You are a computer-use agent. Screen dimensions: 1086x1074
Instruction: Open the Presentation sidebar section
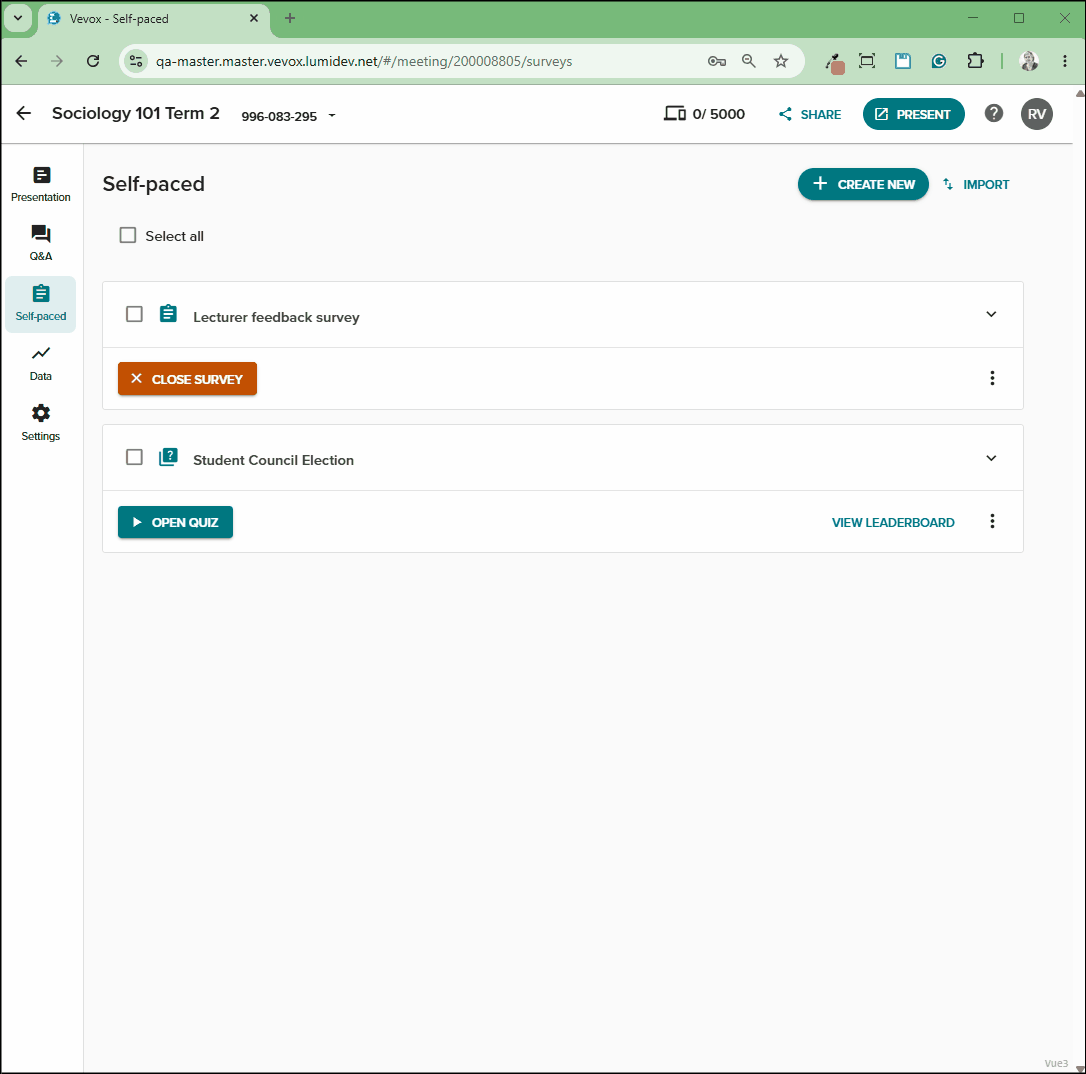[x=41, y=184]
